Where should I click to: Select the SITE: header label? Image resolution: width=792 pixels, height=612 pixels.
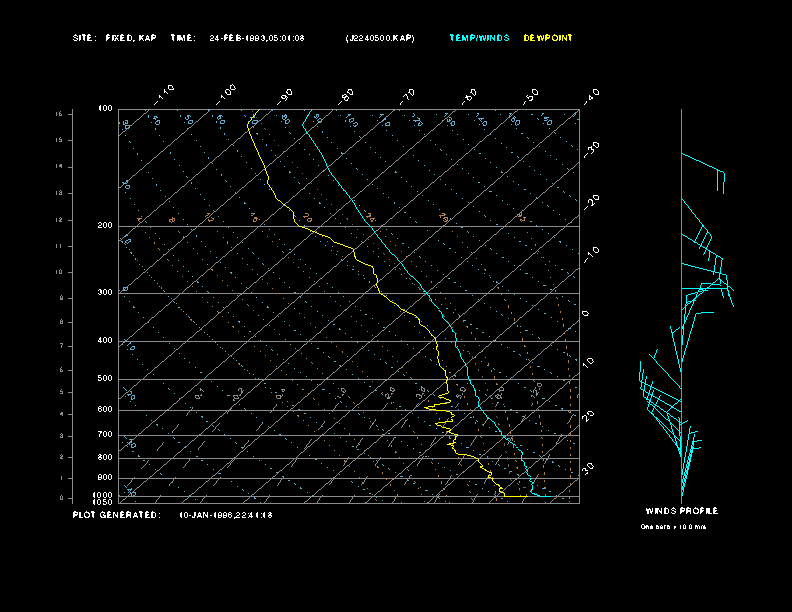[84, 38]
